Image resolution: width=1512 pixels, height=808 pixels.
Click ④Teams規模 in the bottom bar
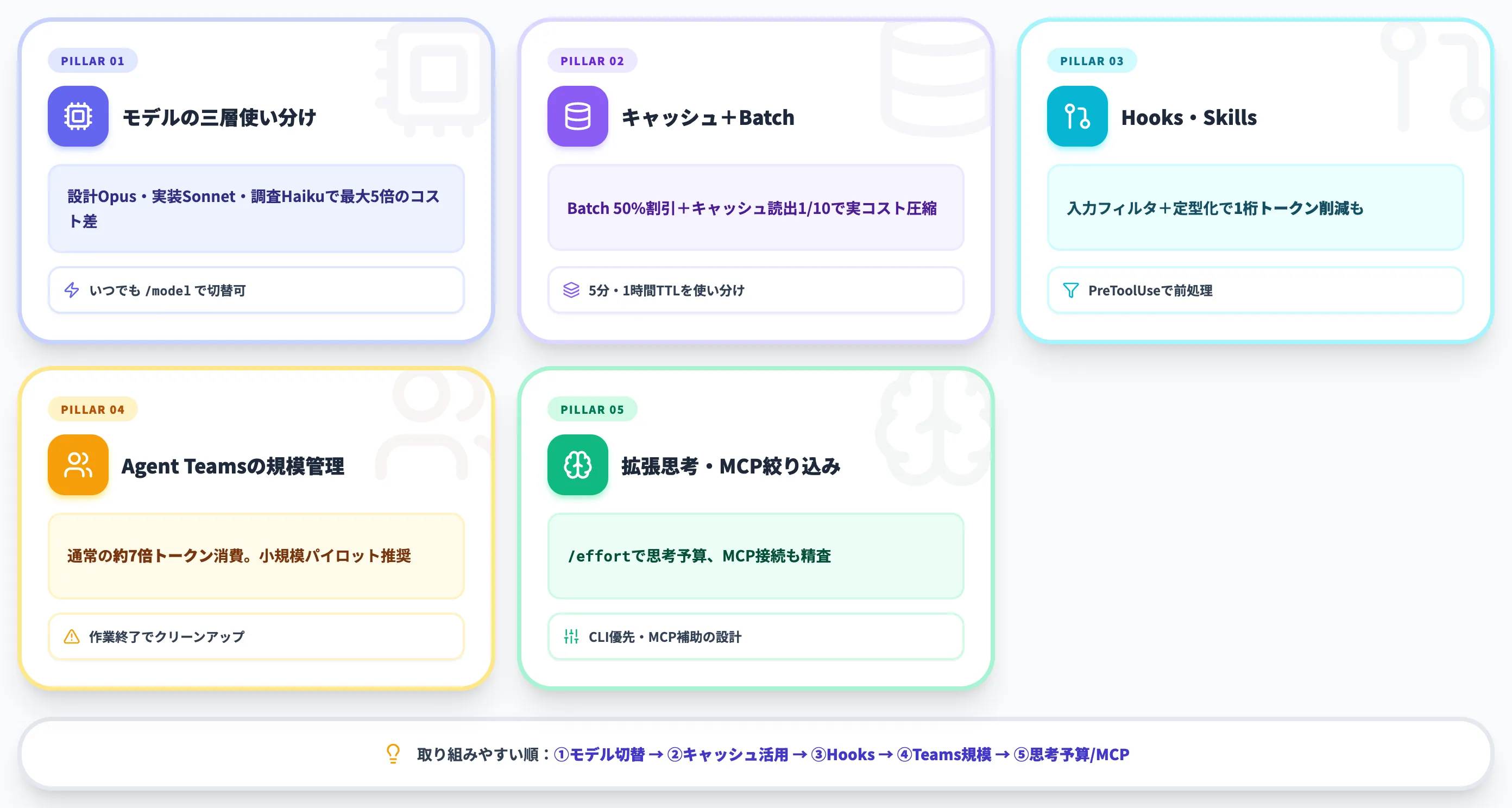coord(944,754)
